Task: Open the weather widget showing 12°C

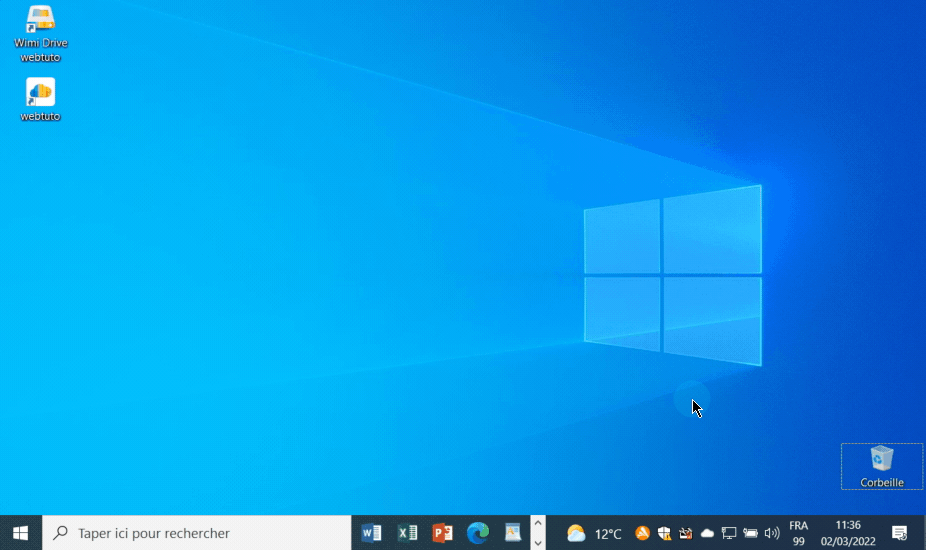Action: coord(594,533)
